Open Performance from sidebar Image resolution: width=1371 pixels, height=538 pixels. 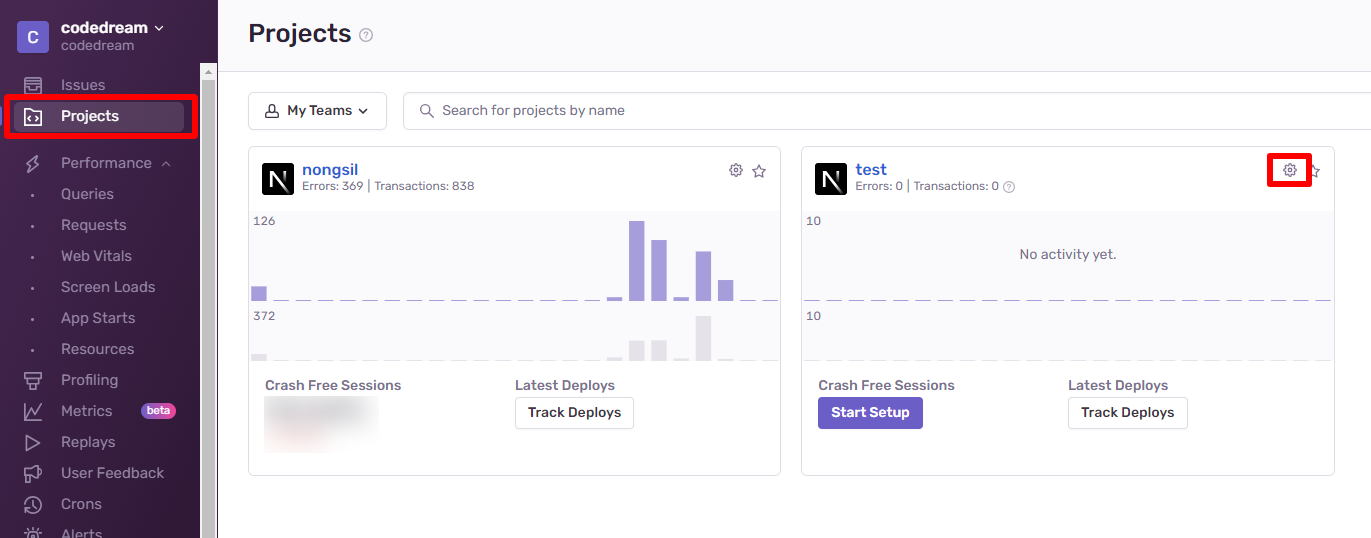(x=106, y=163)
